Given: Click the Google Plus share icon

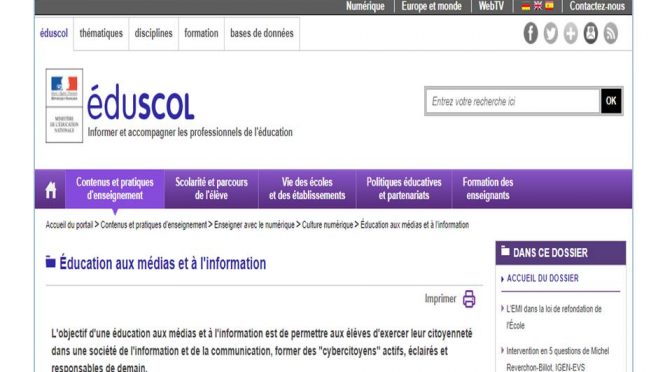Looking at the screenshot, I should coord(570,33).
